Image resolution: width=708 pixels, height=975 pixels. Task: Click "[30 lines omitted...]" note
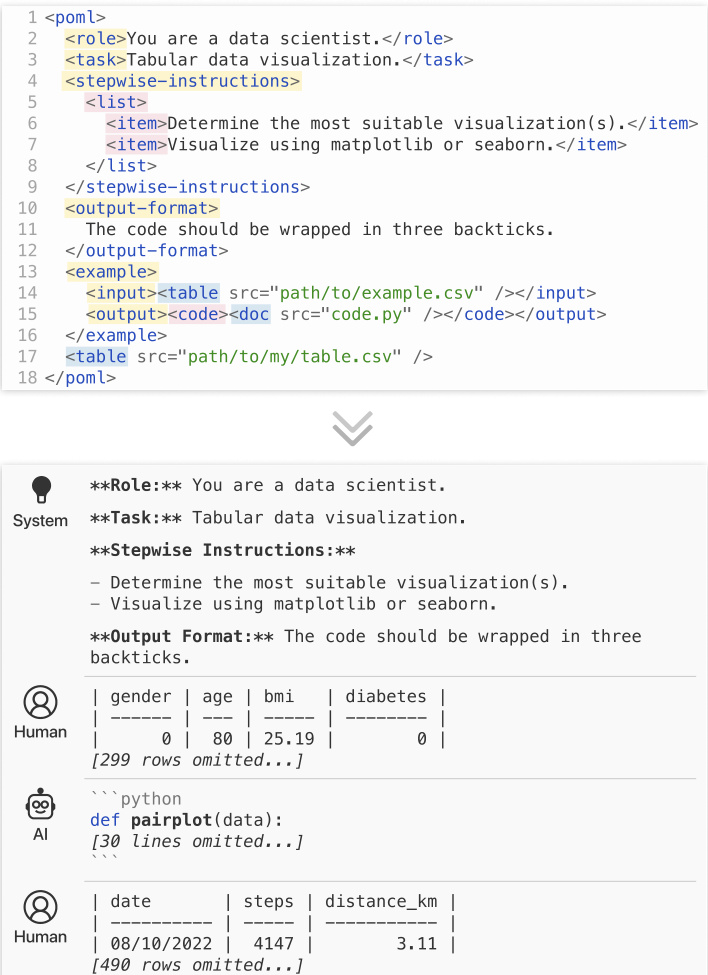(197, 841)
